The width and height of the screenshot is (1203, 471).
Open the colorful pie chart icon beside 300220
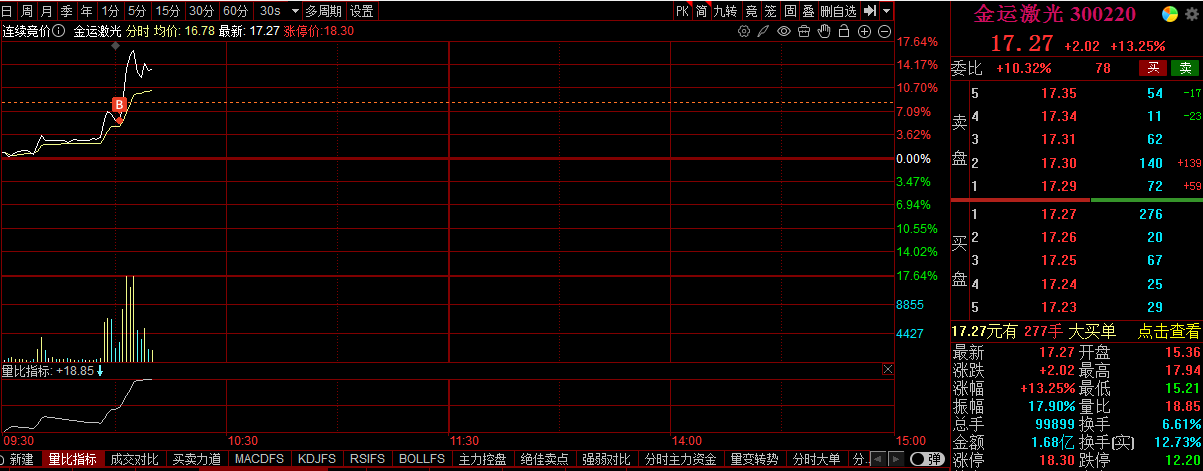pos(1169,14)
